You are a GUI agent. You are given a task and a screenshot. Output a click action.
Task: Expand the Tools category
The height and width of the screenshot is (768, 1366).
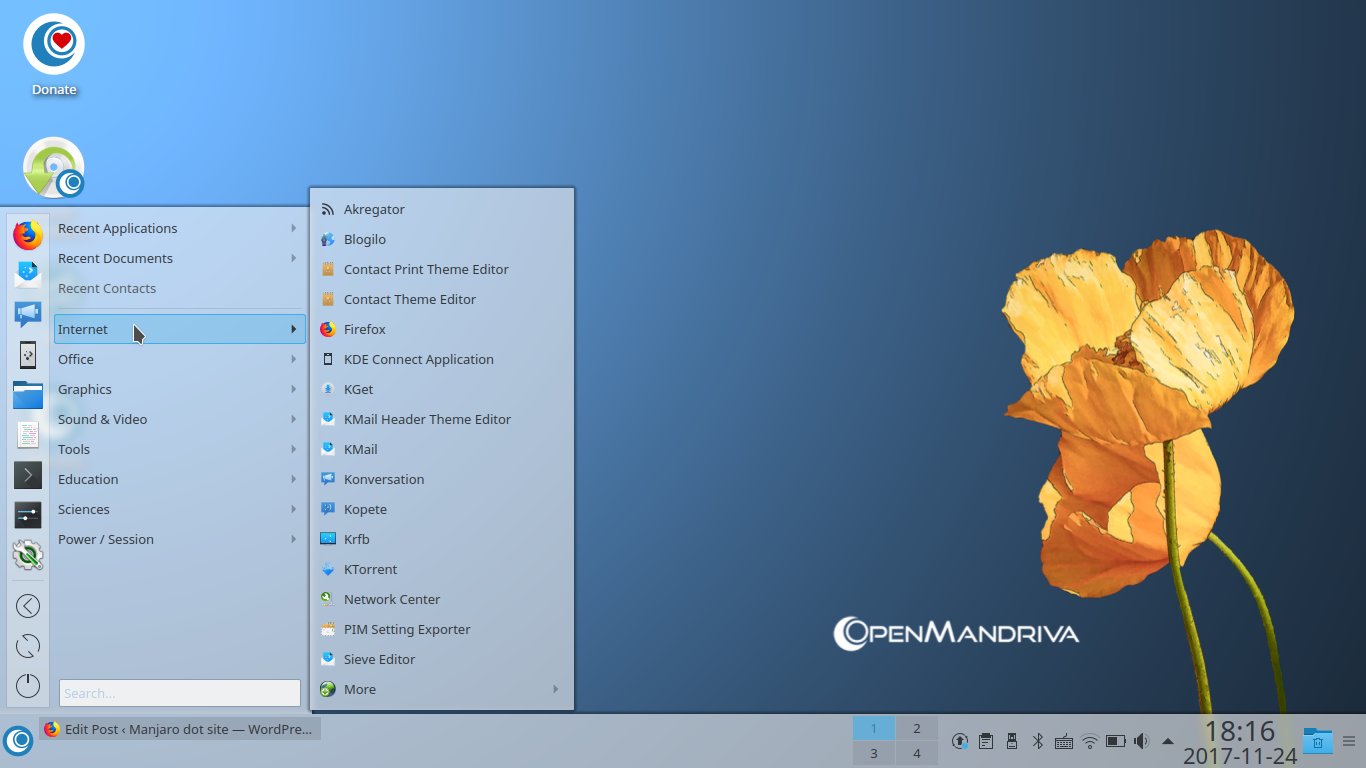point(180,449)
